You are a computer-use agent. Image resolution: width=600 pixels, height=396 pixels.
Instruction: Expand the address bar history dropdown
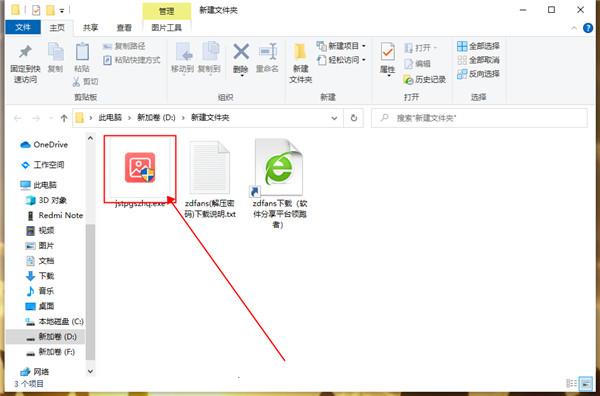[x=334, y=118]
